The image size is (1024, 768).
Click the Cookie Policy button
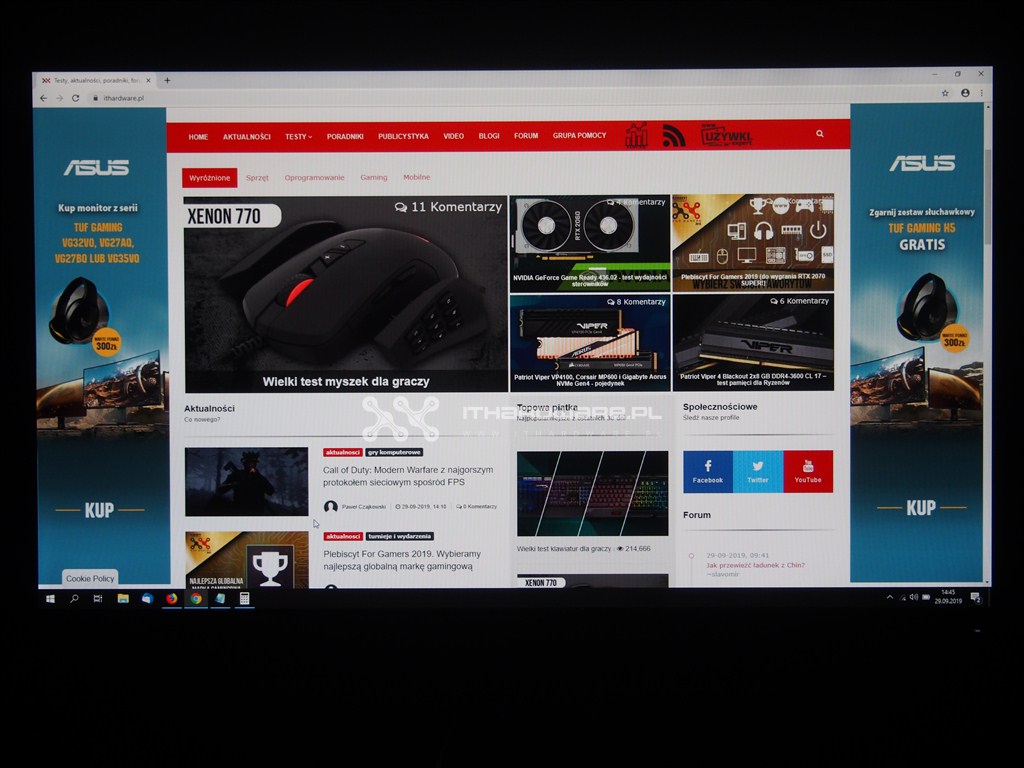[90, 578]
